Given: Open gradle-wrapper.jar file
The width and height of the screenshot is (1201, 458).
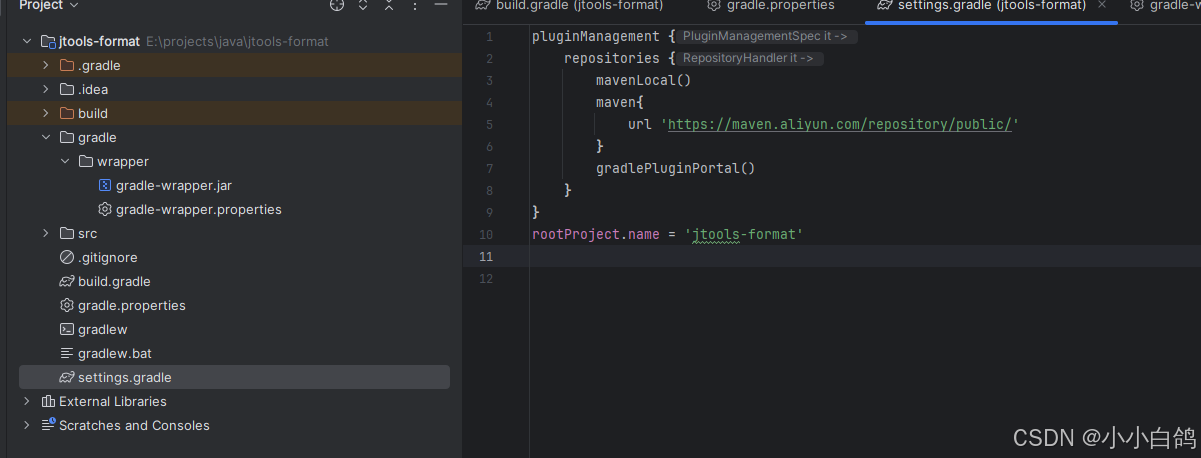Looking at the screenshot, I should click(174, 186).
